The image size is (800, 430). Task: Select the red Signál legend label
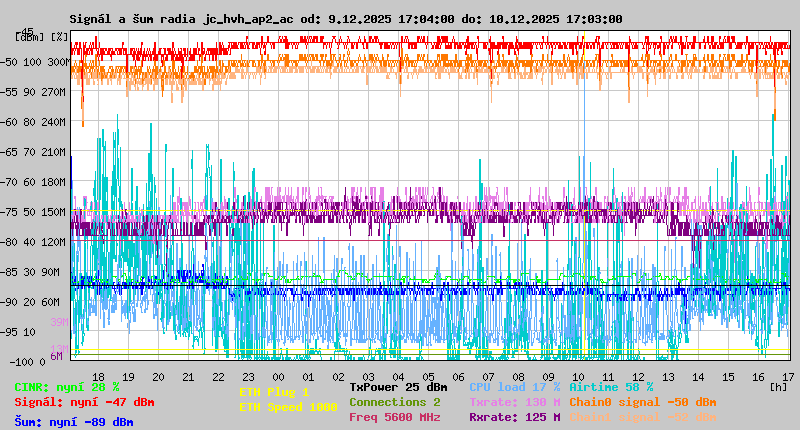(84, 402)
